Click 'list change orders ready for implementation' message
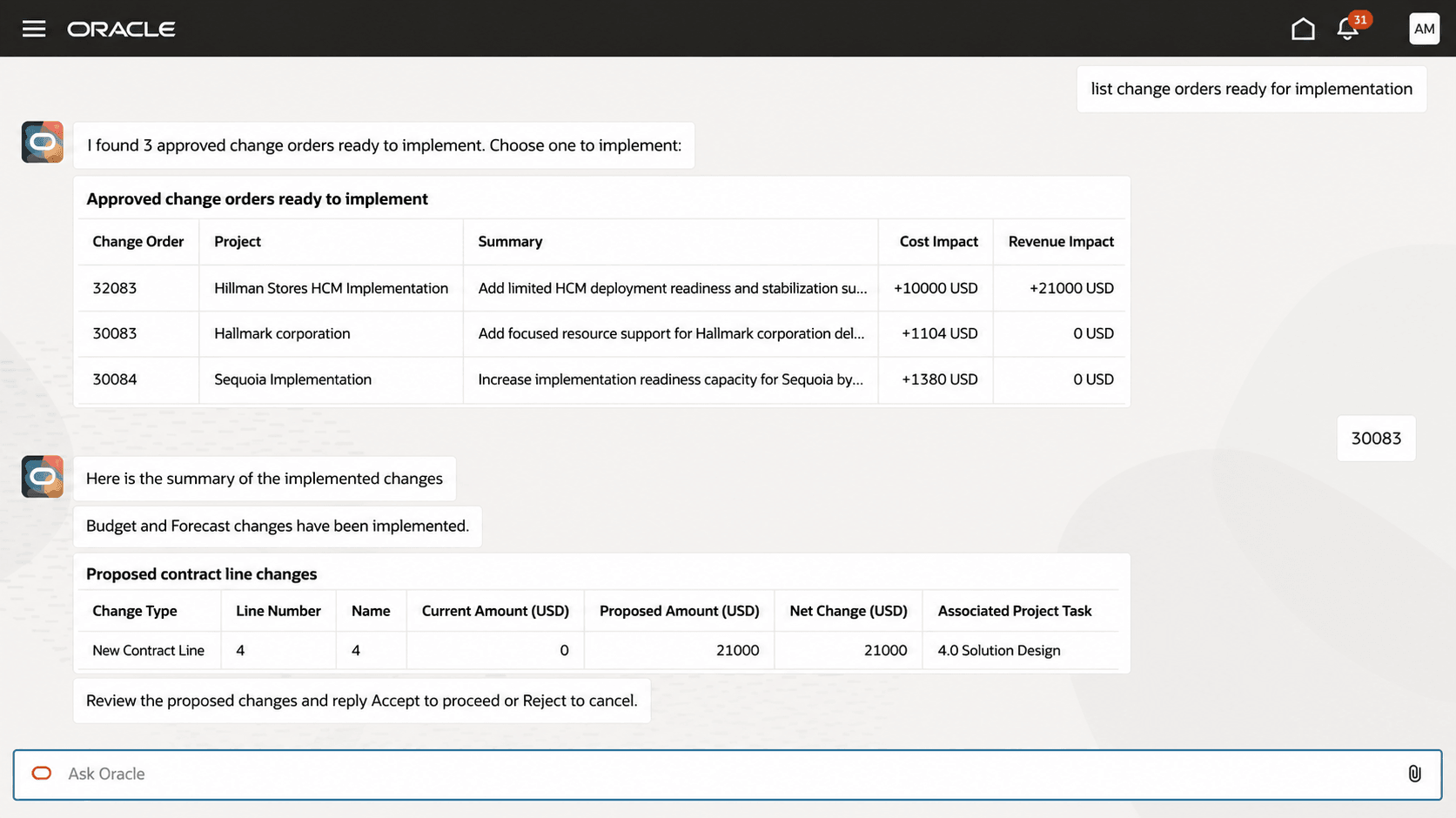The height and width of the screenshot is (818, 1456). (x=1251, y=89)
